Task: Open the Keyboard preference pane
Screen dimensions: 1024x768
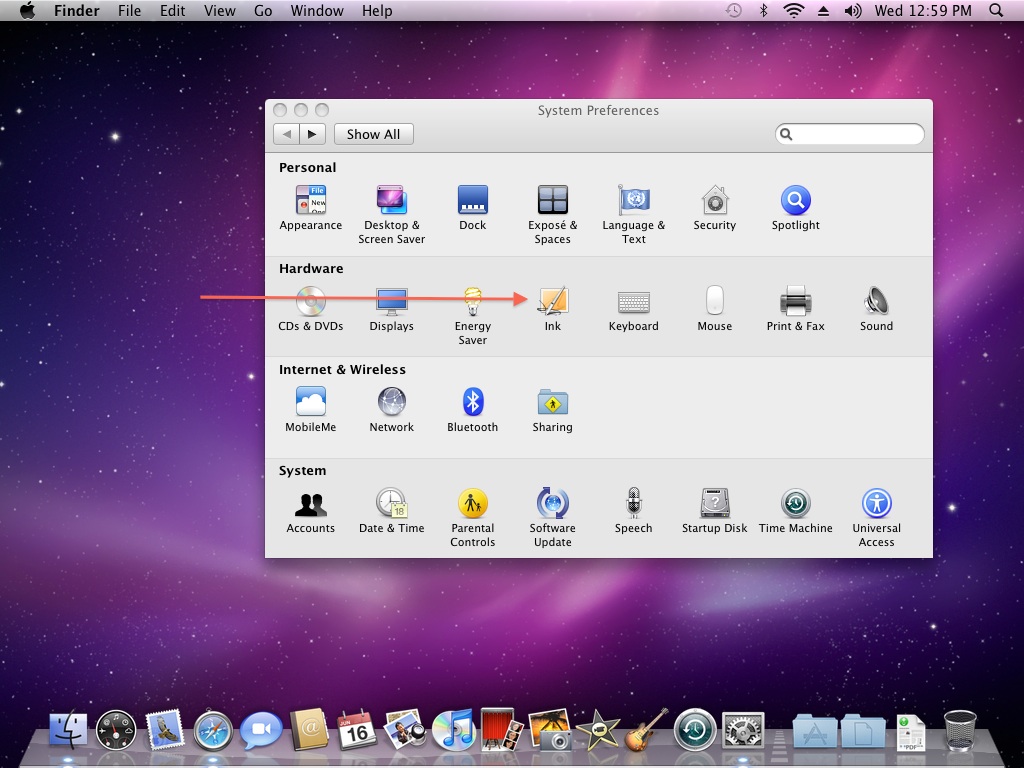Action: pyautogui.click(x=633, y=310)
